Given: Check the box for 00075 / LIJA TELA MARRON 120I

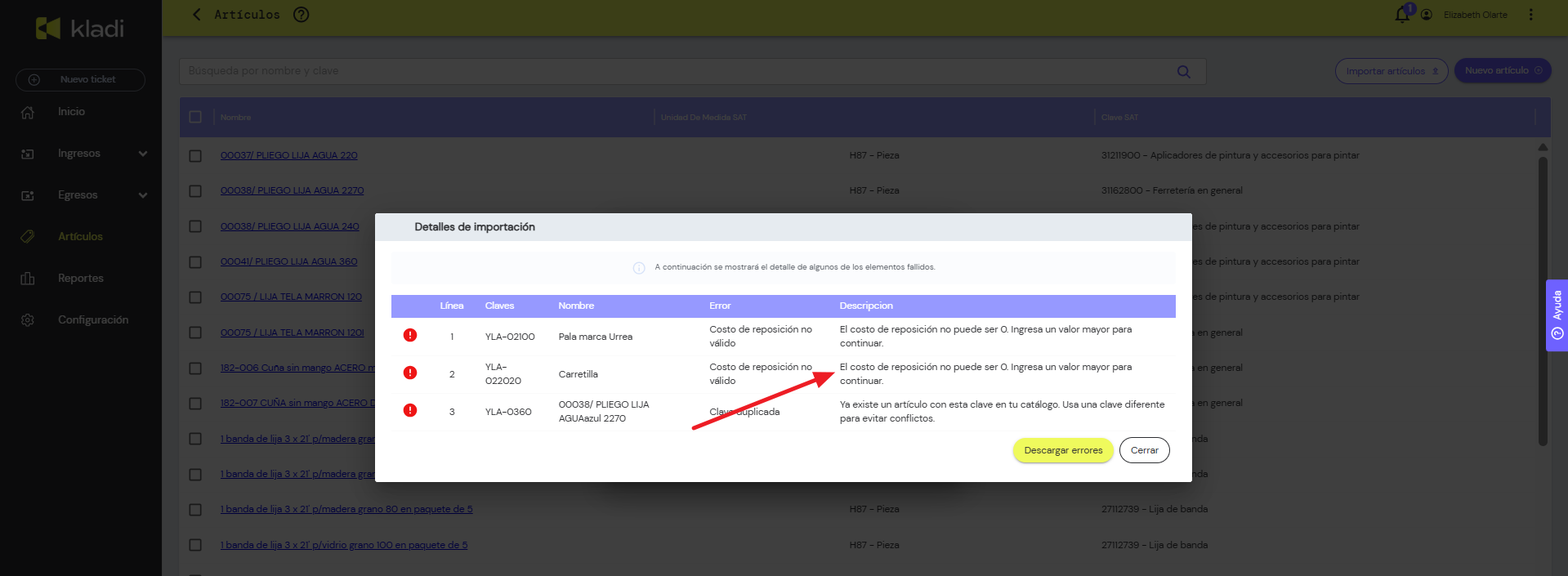Looking at the screenshot, I should coord(195,333).
